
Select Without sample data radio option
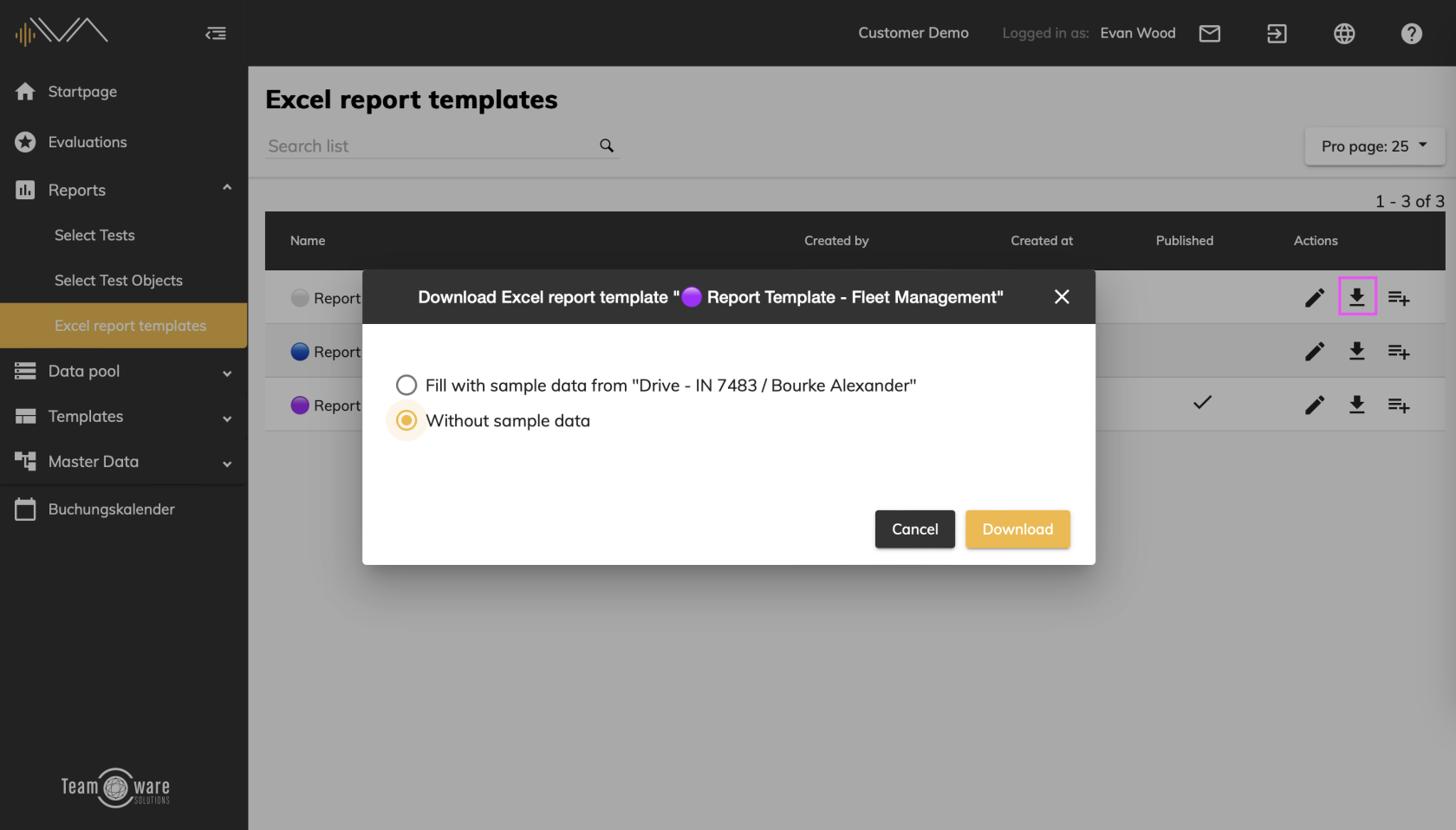click(x=406, y=420)
